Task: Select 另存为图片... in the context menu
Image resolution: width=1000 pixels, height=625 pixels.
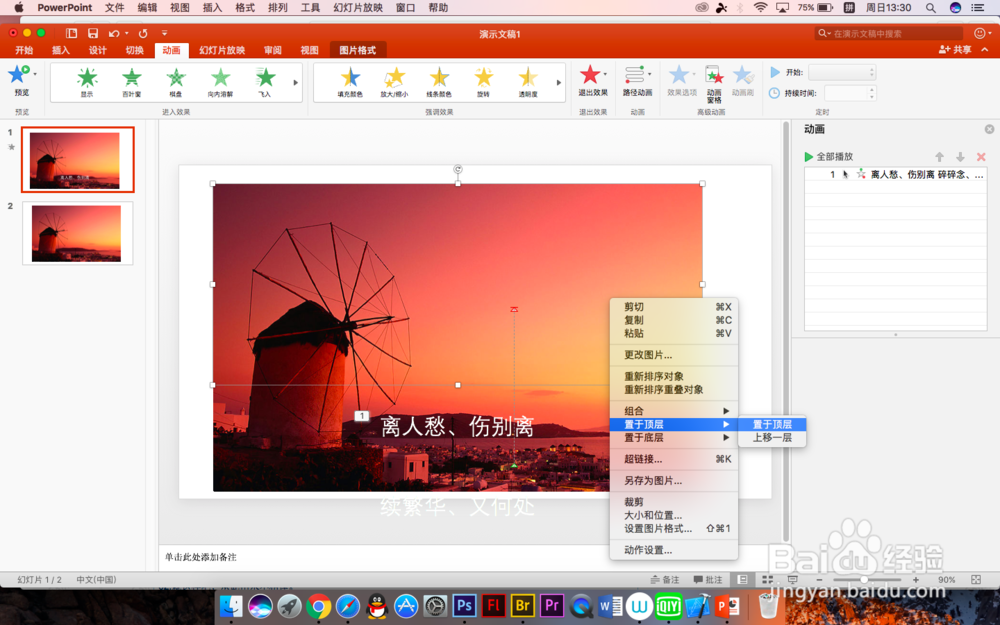Action: click(673, 480)
